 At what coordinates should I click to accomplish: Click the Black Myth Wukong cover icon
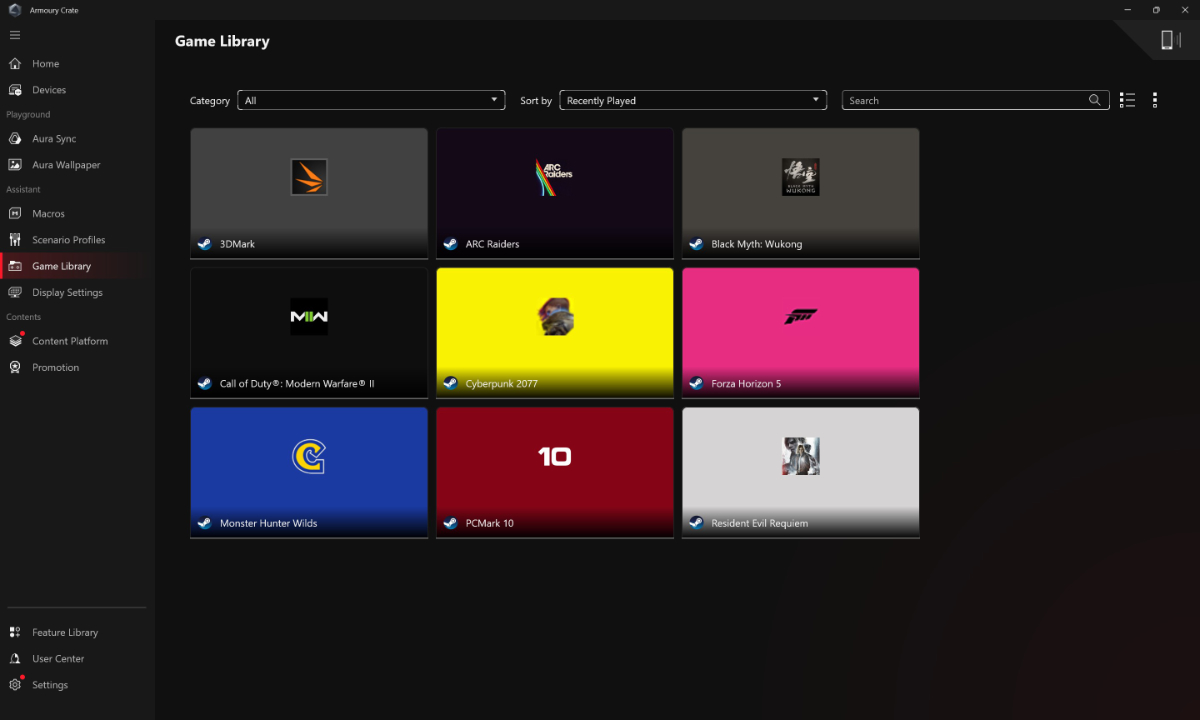pos(800,177)
